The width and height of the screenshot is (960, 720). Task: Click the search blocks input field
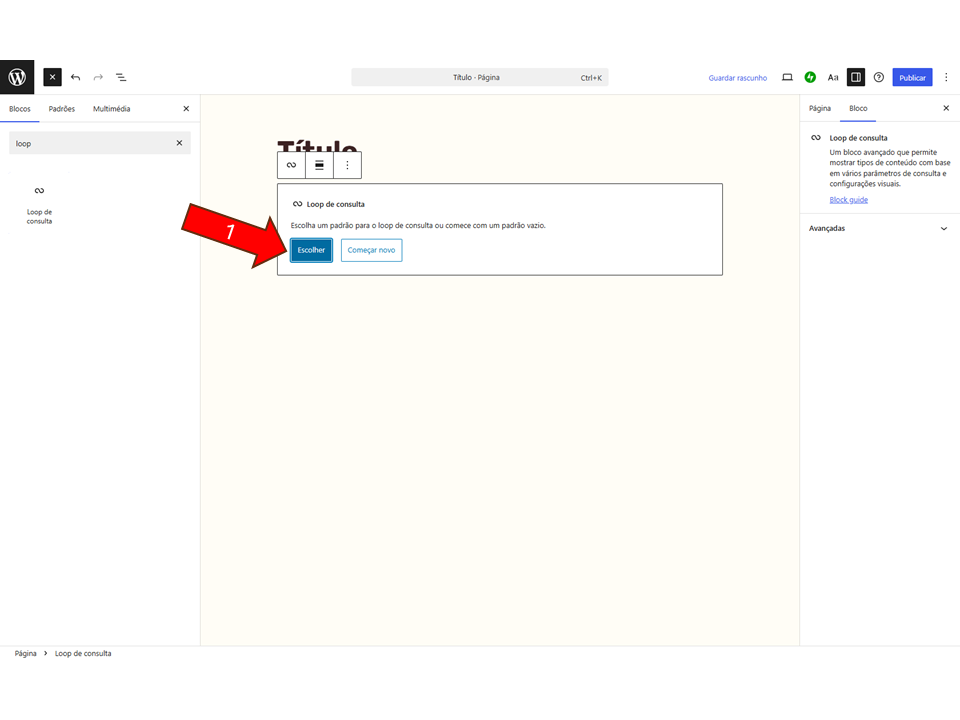90,143
